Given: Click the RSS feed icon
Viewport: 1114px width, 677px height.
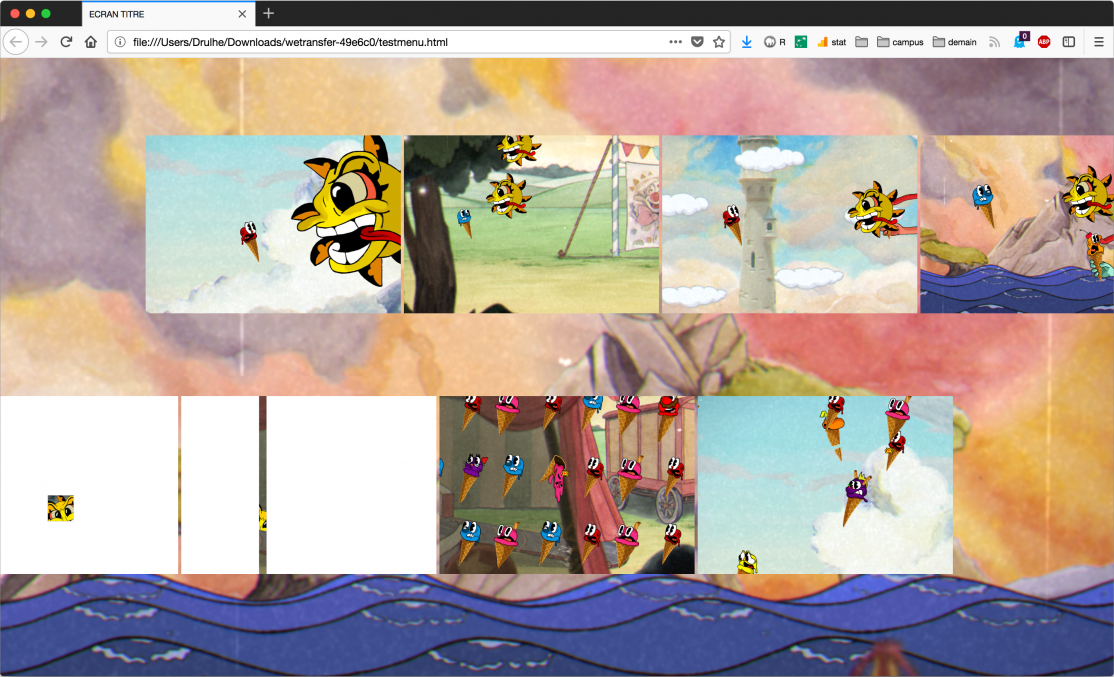Looking at the screenshot, I should tap(994, 42).
